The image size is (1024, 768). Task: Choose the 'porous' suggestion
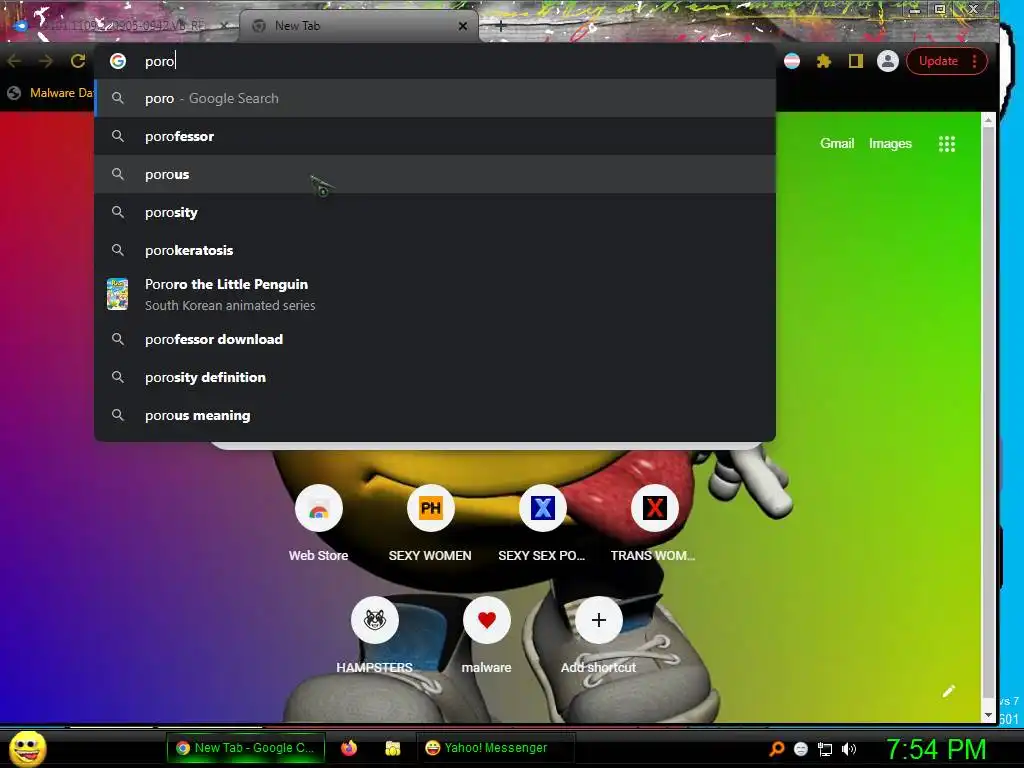tap(435, 174)
